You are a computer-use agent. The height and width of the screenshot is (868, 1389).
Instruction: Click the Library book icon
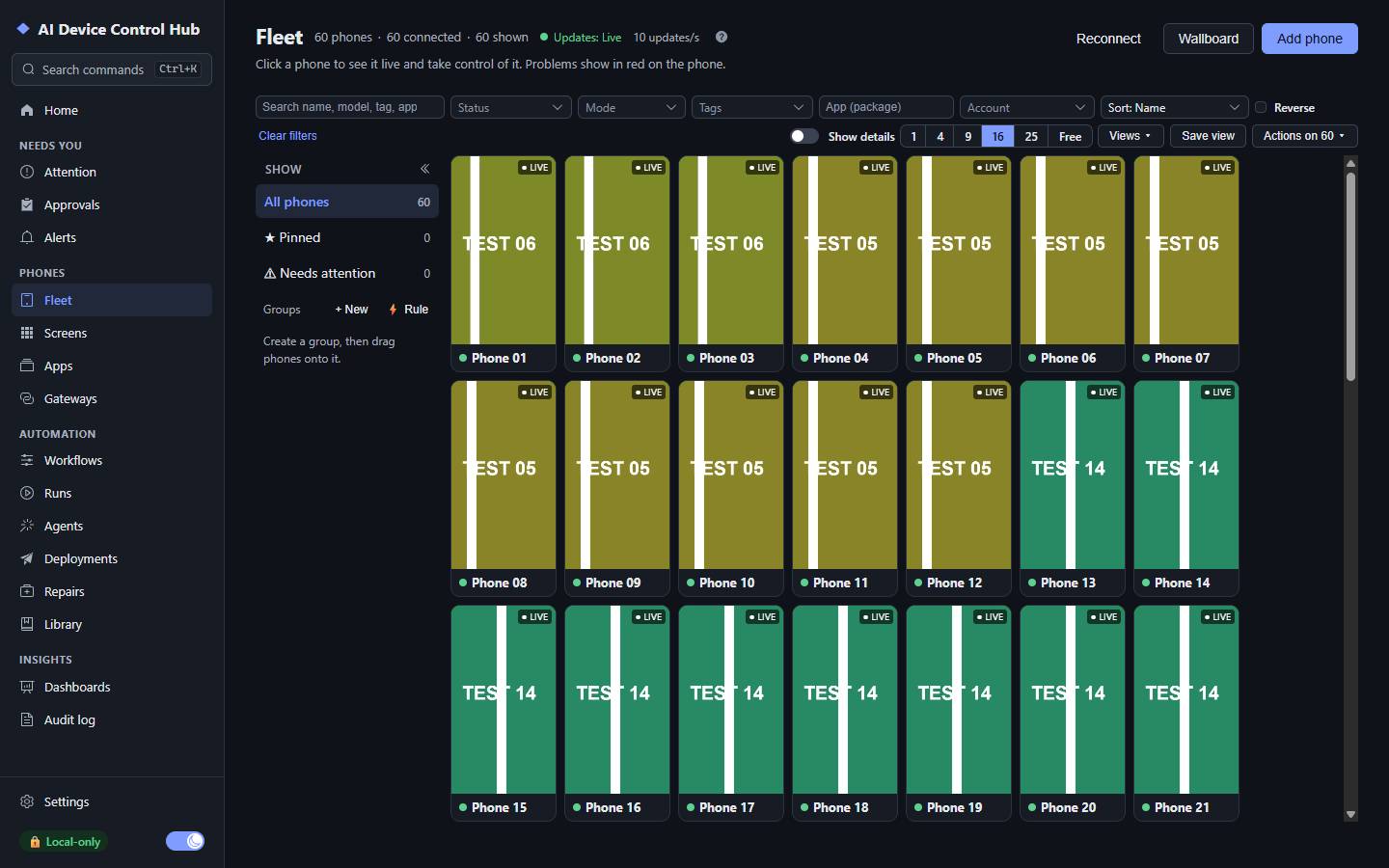[27, 624]
